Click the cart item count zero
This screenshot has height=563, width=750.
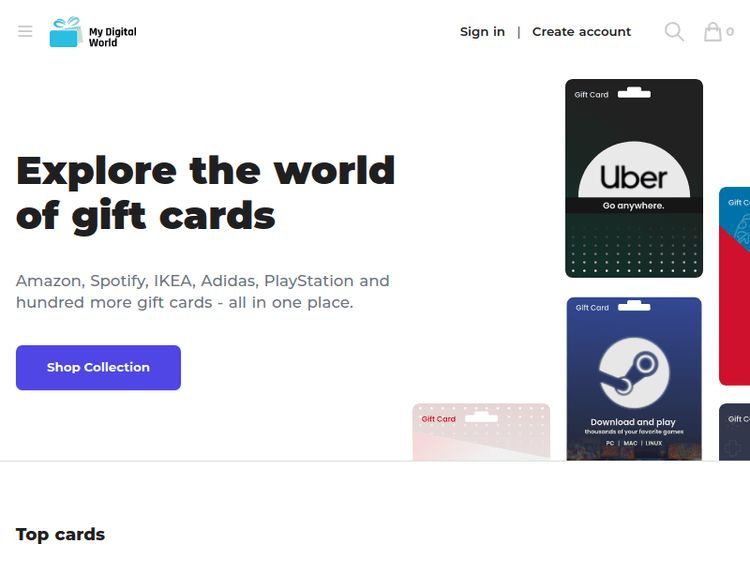730,32
